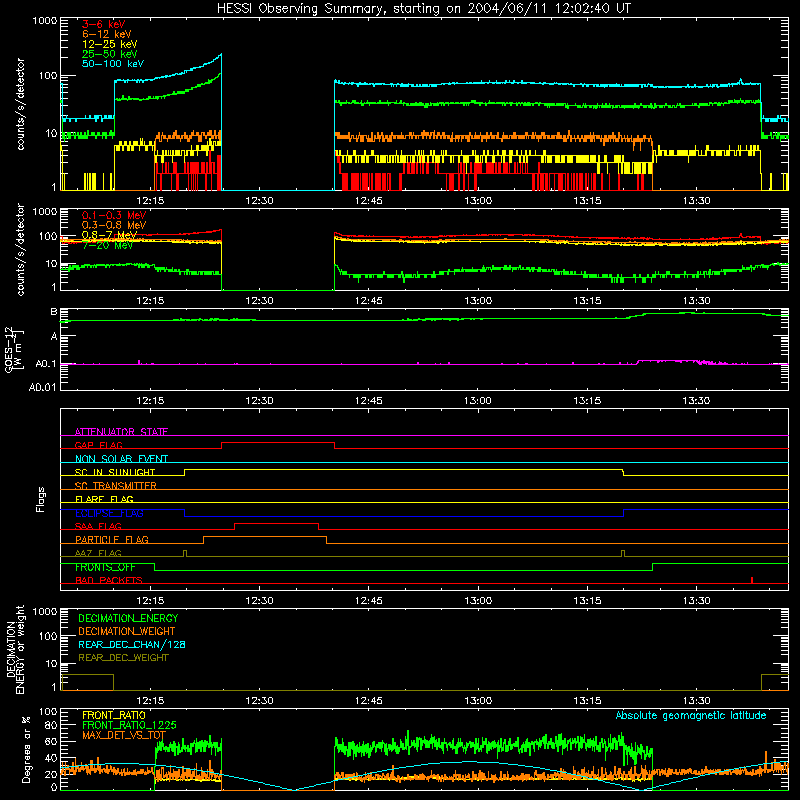Select the 25-50 keV legend label
800x800 pixels.
pyautogui.click(x=110, y=54)
